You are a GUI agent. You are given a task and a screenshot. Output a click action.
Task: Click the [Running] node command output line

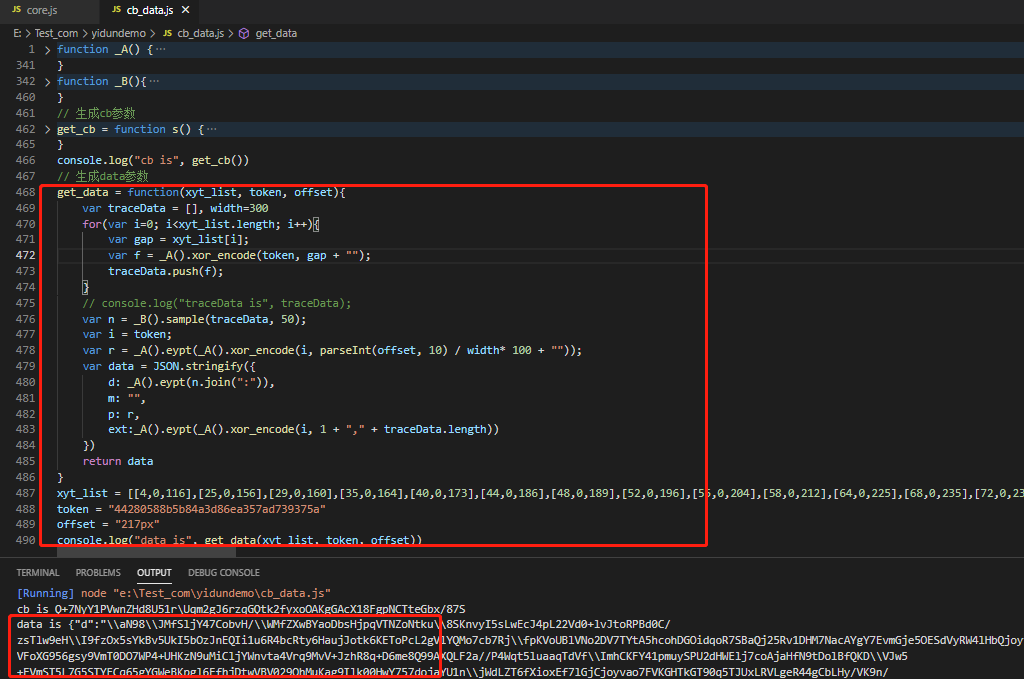coord(174,593)
